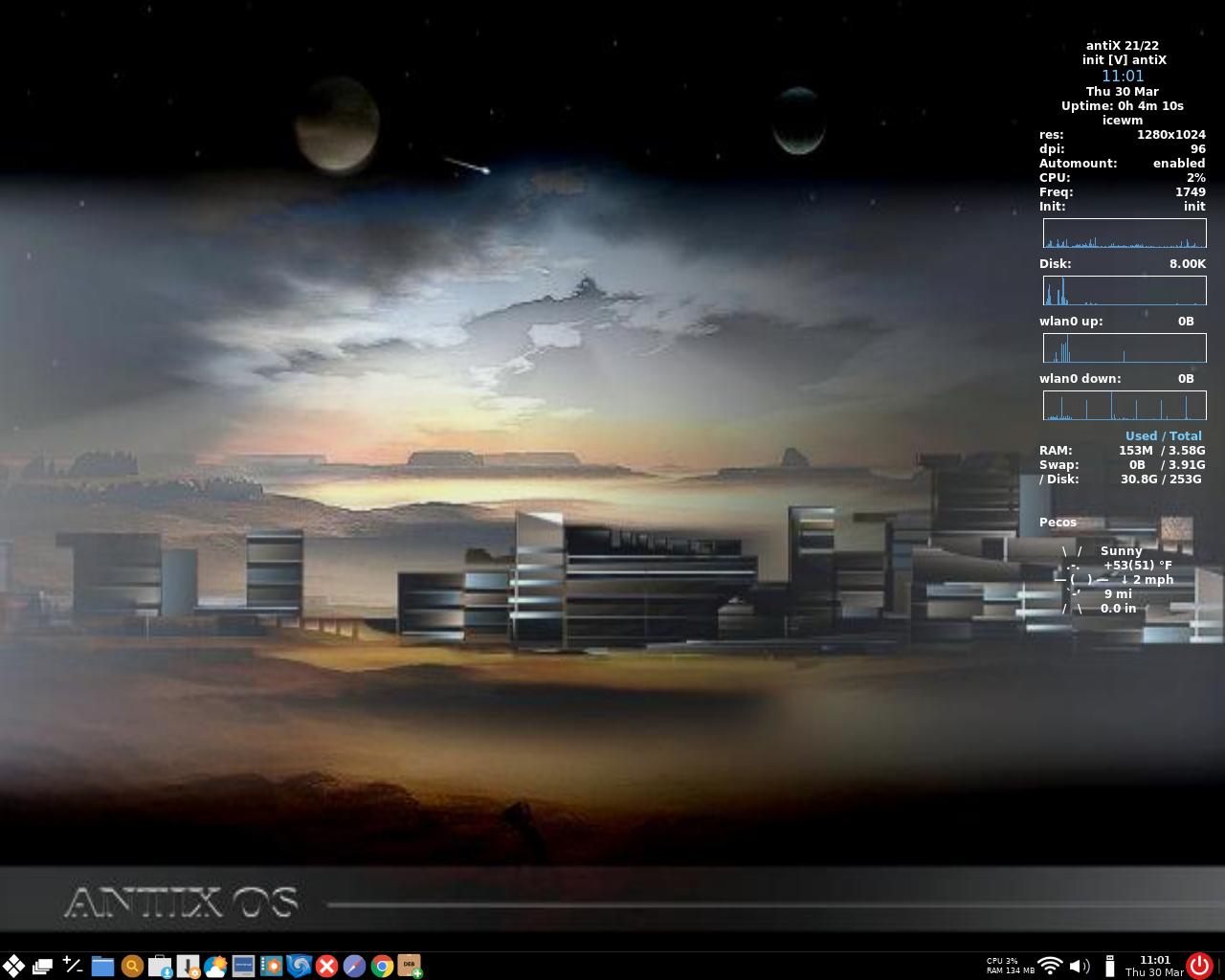This screenshot has height=980, width=1225.
Task: Click the 'wlan0 up:' label
Action: pos(1071,321)
